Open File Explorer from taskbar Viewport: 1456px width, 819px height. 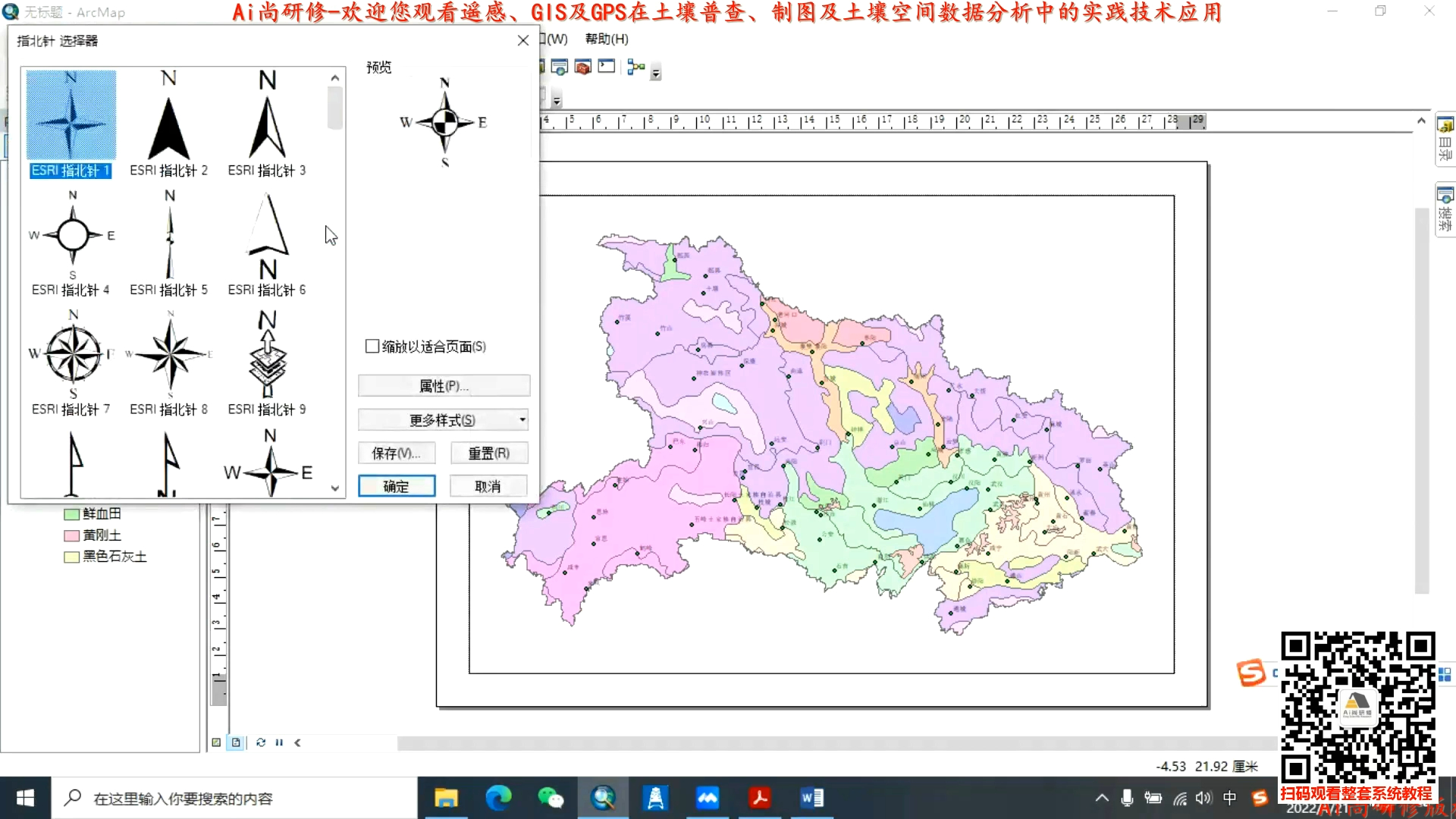point(446,798)
